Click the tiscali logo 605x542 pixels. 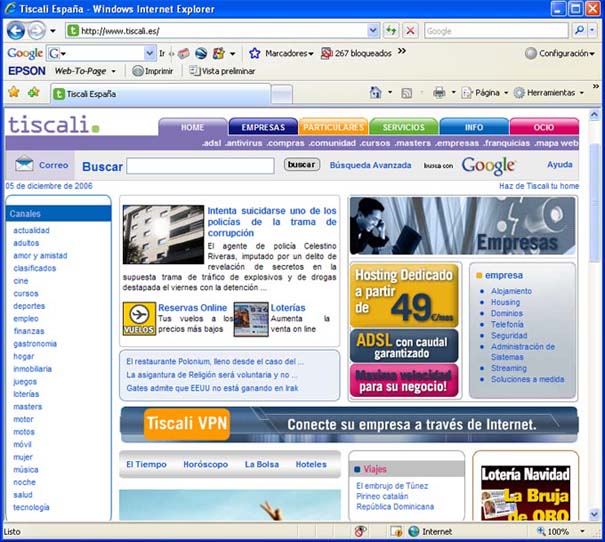point(54,125)
